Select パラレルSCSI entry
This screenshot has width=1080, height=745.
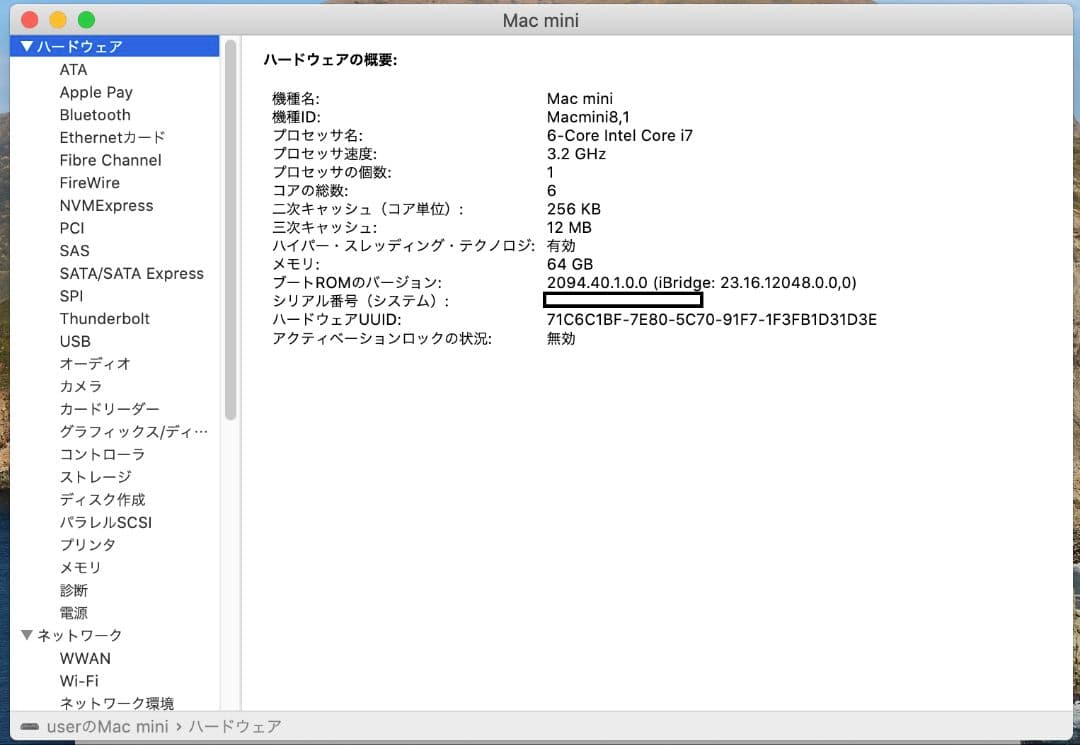click(x=105, y=523)
